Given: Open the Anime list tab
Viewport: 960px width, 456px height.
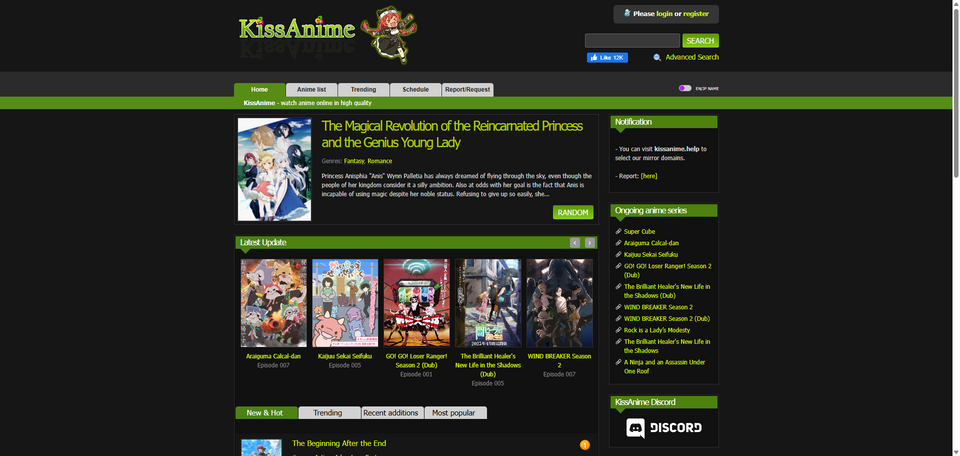Looking at the screenshot, I should pyautogui.click(x=312, y=90).
